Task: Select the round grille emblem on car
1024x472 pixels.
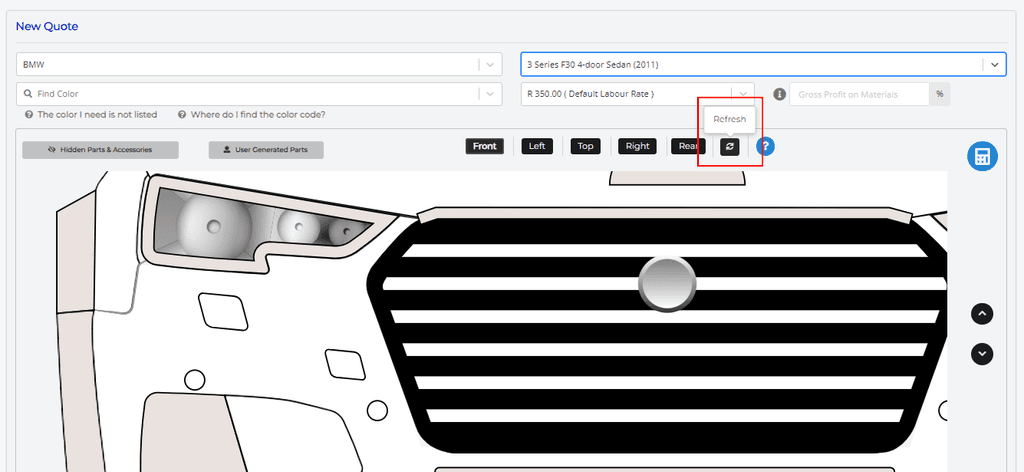Action: pos(667,281)
